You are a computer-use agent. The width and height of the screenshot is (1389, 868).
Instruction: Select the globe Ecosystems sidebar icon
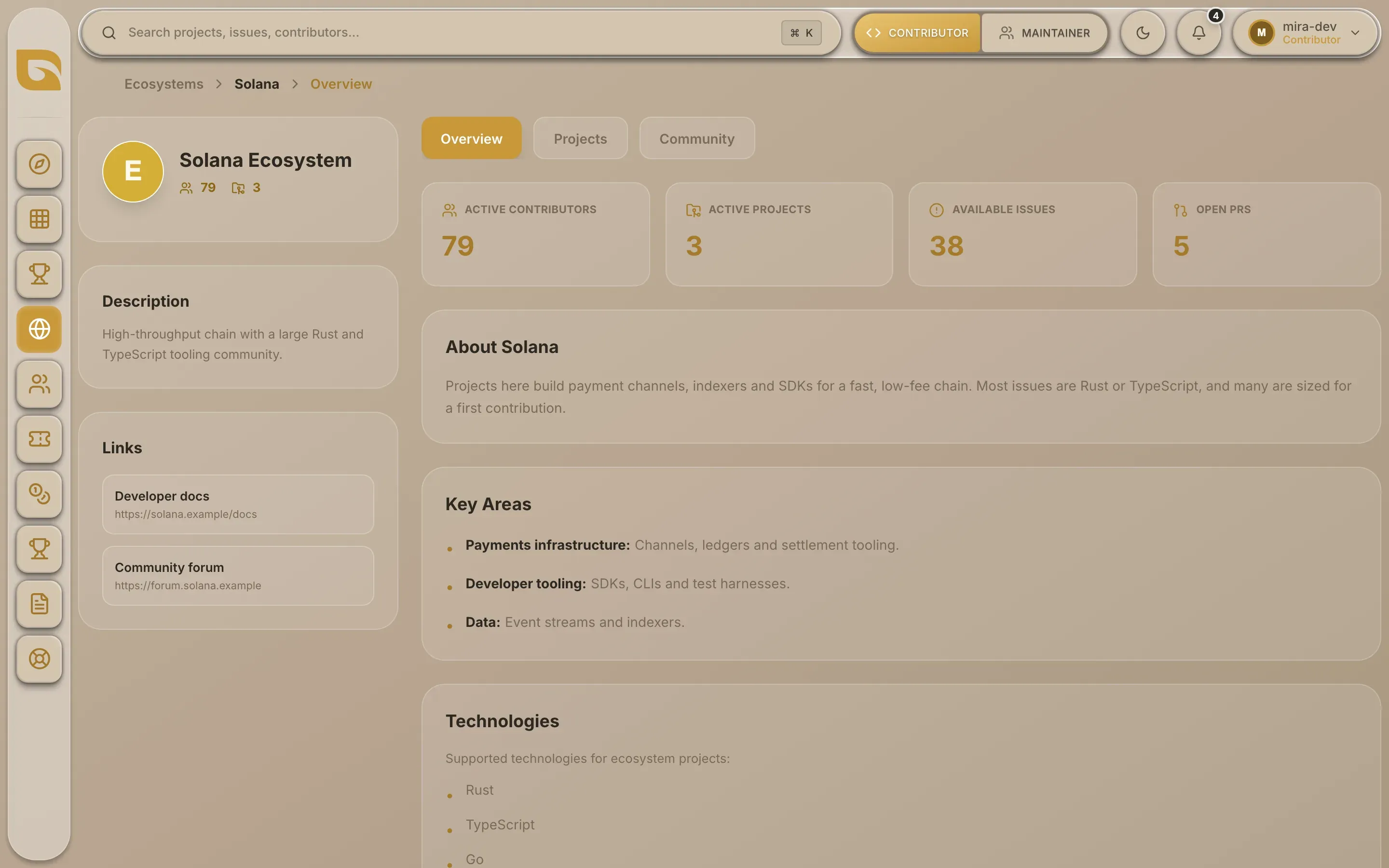39,329
